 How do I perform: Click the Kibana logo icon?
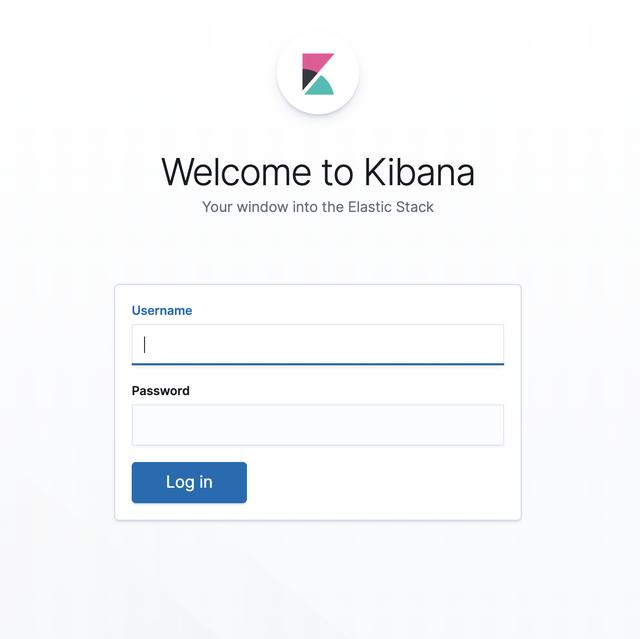tap(318, 74)
